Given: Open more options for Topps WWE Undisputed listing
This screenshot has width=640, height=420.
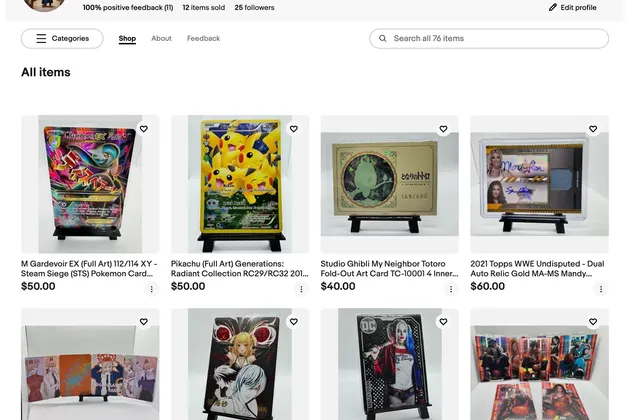Looking at the screenshot, I should [601, 289].
